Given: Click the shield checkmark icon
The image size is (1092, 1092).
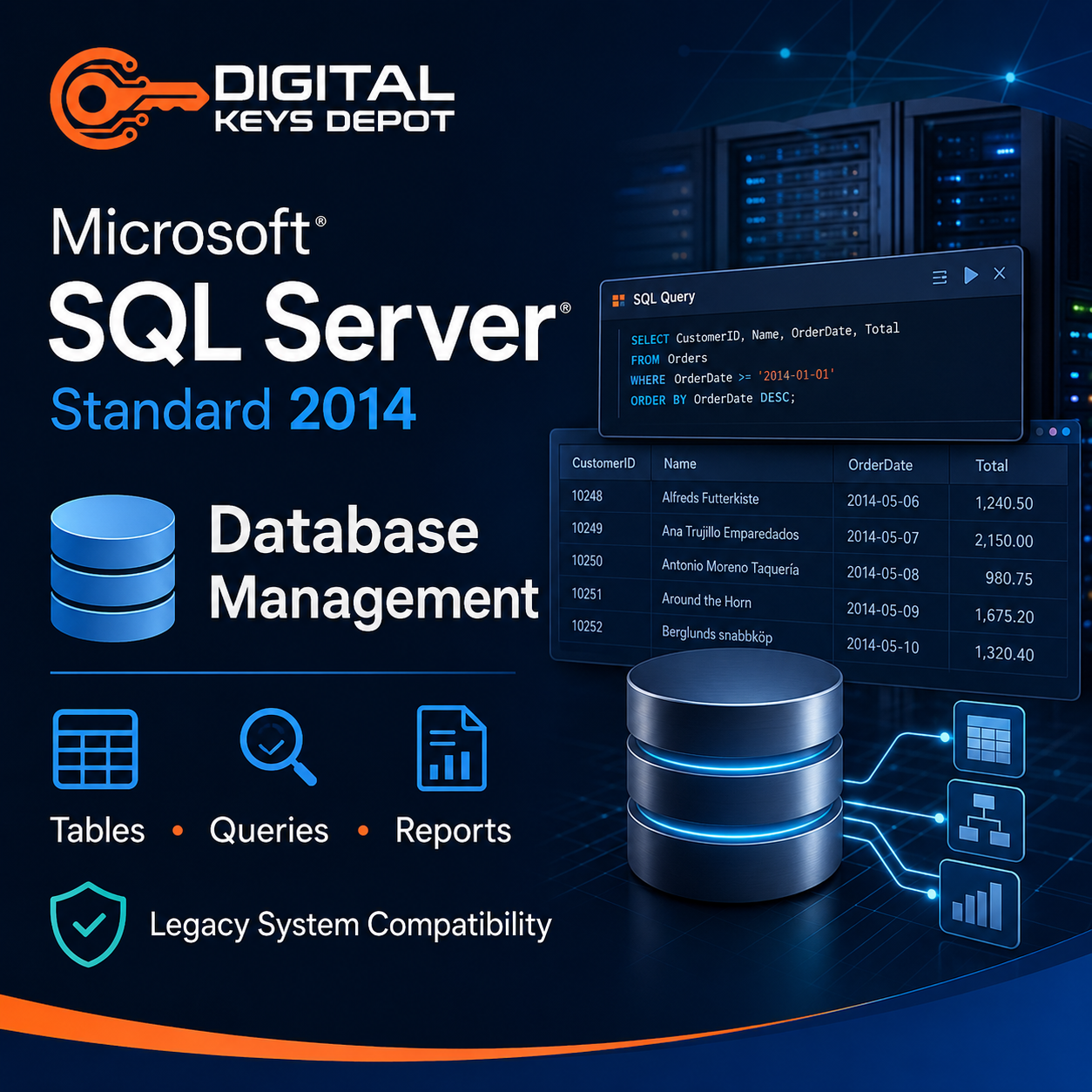Looking at the screenshot, I should 88,924.
